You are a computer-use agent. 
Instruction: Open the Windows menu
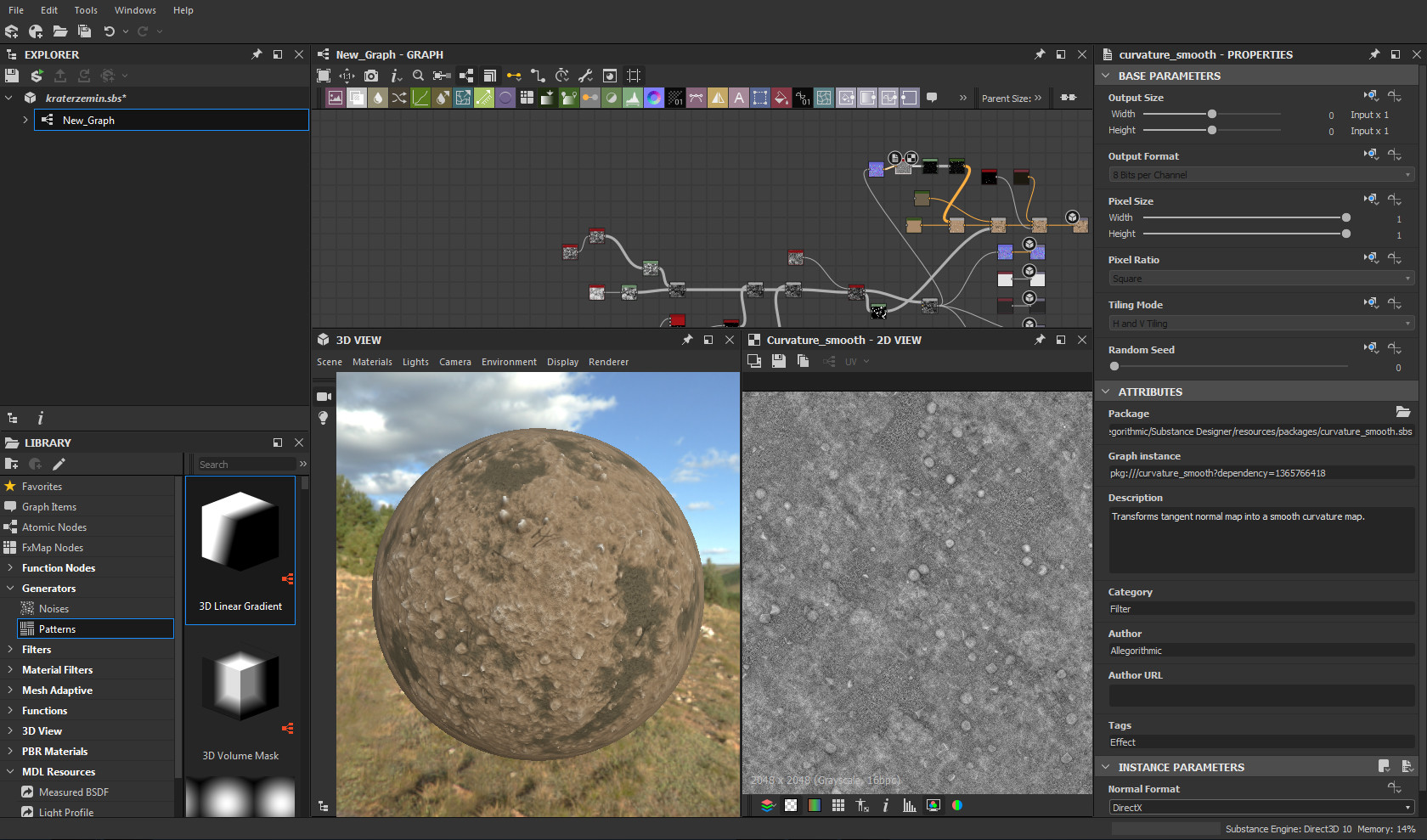(x=135, y=10)
